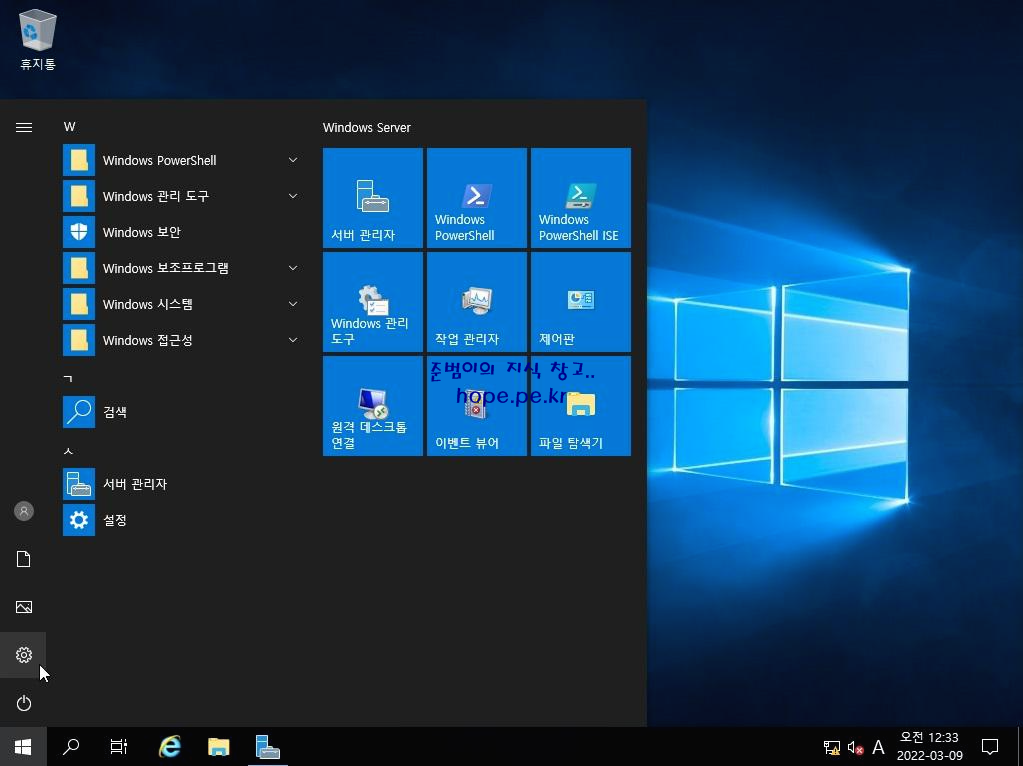The height and width of the screenshot is (766, 1023).
Task: Expand the Windows 접근성 folder chevron
Action: coord(293,339)
